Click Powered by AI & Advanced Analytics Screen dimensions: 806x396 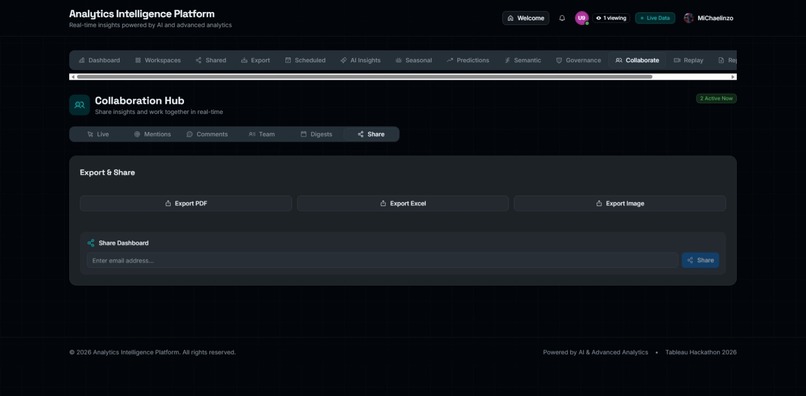[595, 352]
